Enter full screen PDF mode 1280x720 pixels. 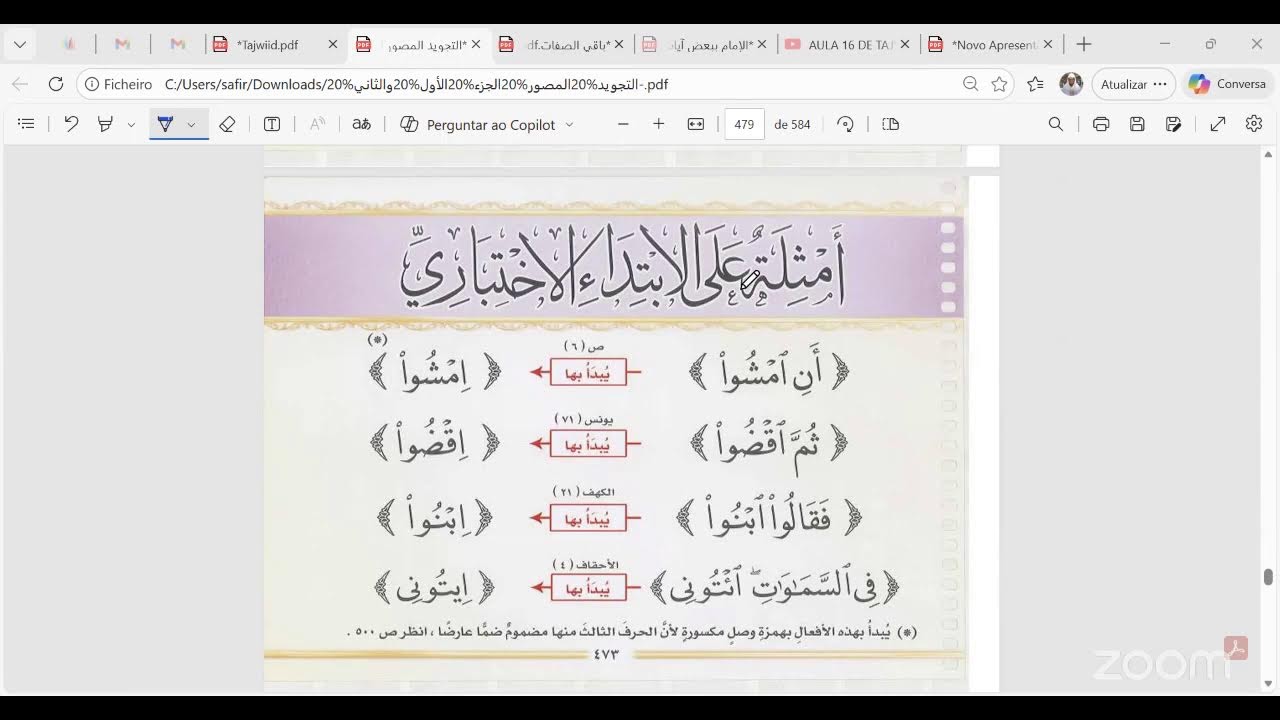tap(1218, 124)
